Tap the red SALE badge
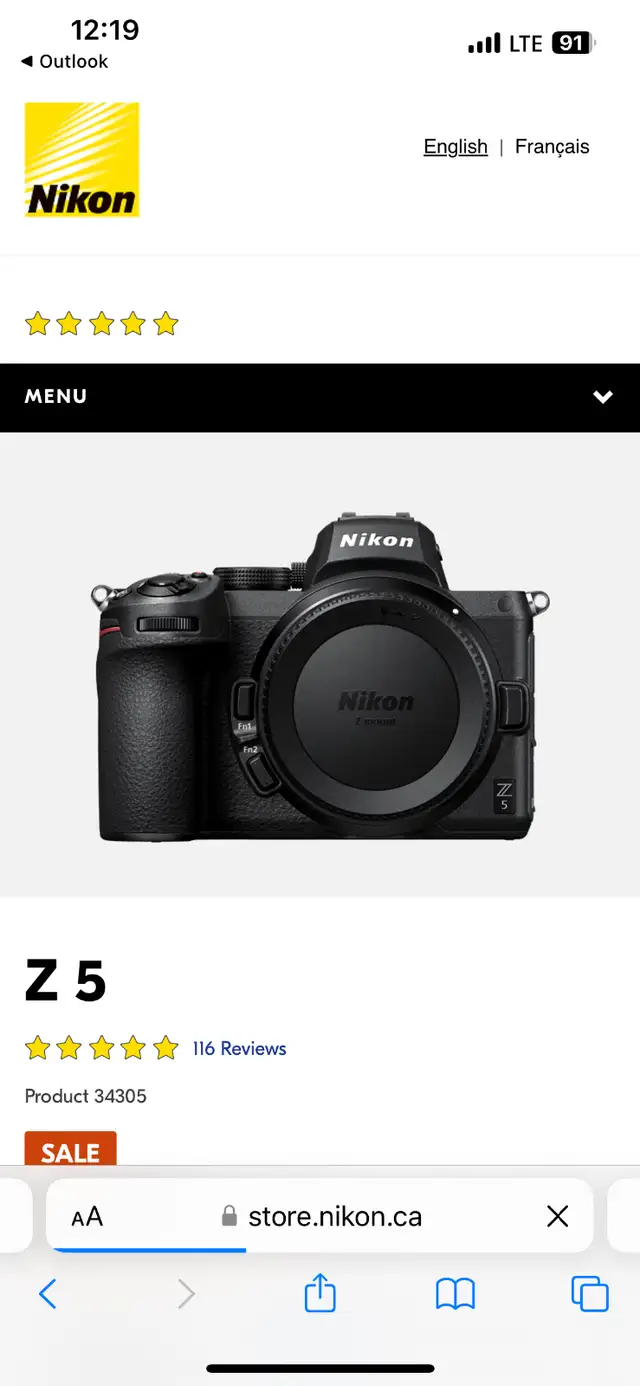The image size is (640, 1386). click(x=70, y=1149)
